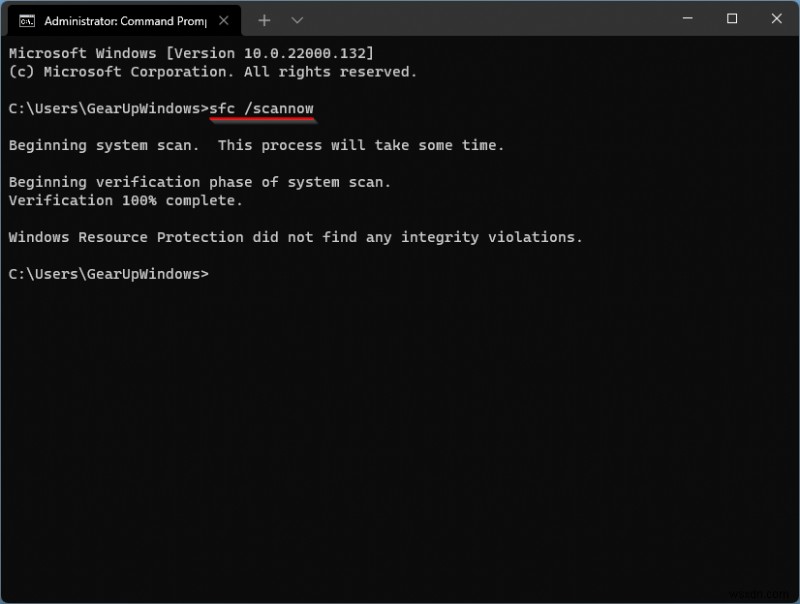
Task: Maximize the terminal window
Action: coord(731,18)
